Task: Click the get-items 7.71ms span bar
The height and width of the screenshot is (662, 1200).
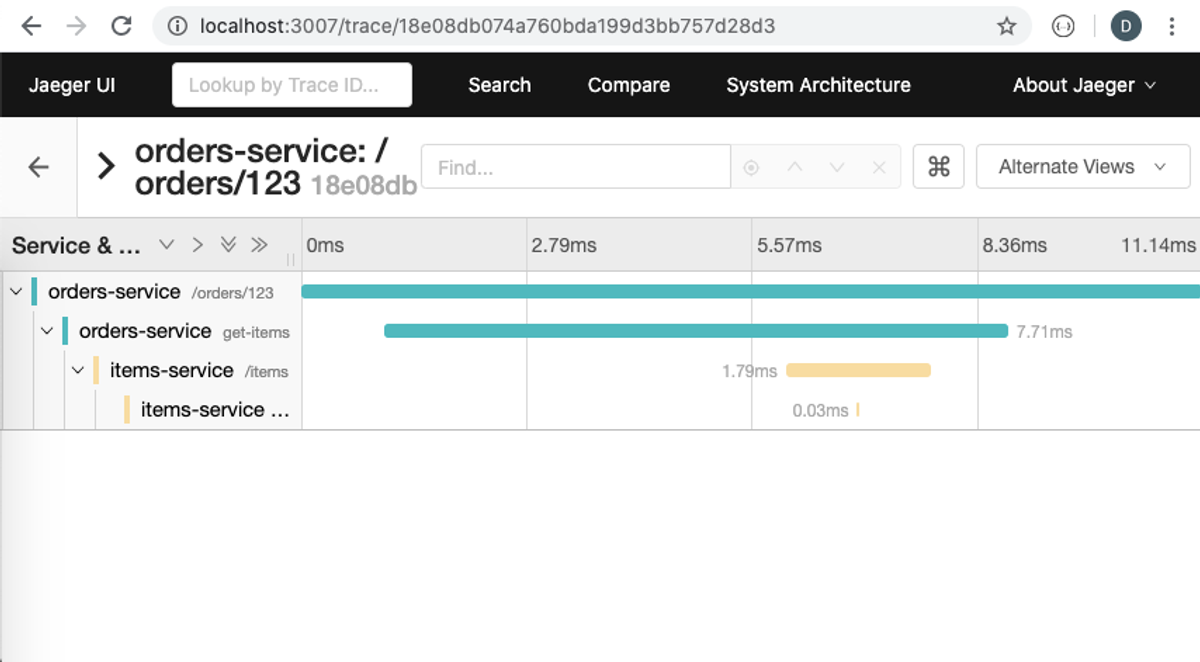Action: point(696,331)
